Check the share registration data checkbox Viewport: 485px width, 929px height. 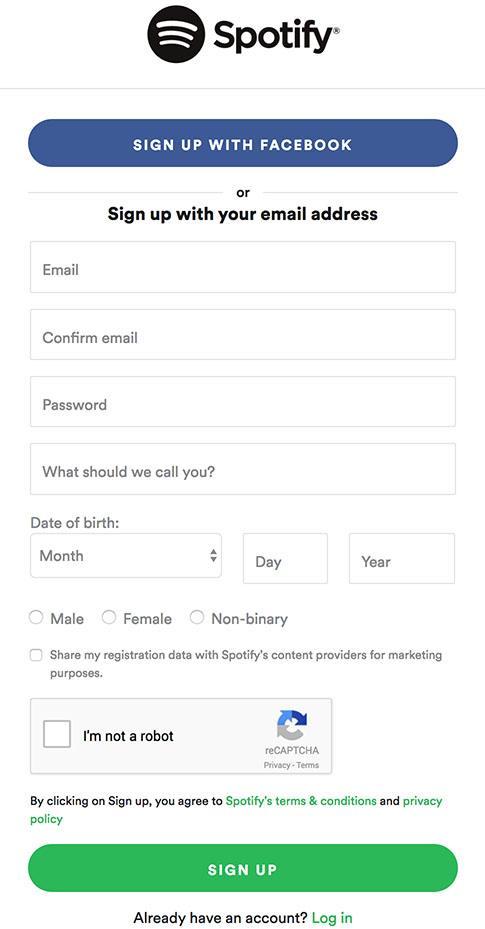click(x=36, y=655)
